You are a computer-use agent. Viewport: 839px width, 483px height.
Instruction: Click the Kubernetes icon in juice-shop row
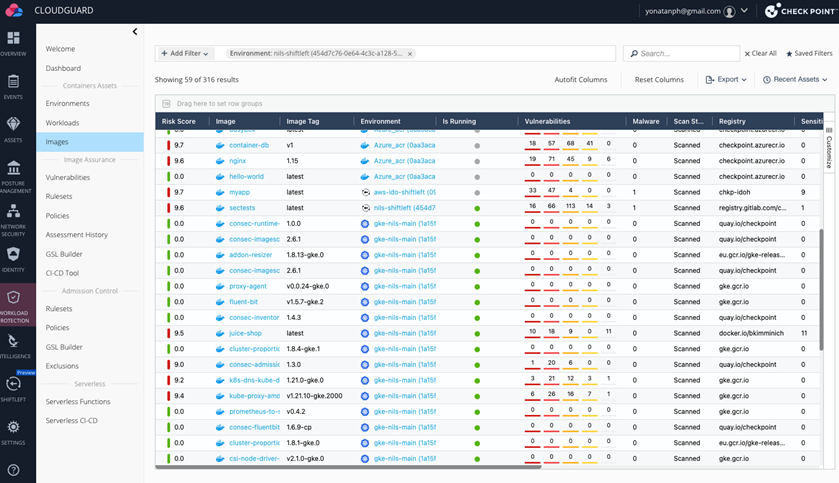pyautogui.click(x=365, y=333)
